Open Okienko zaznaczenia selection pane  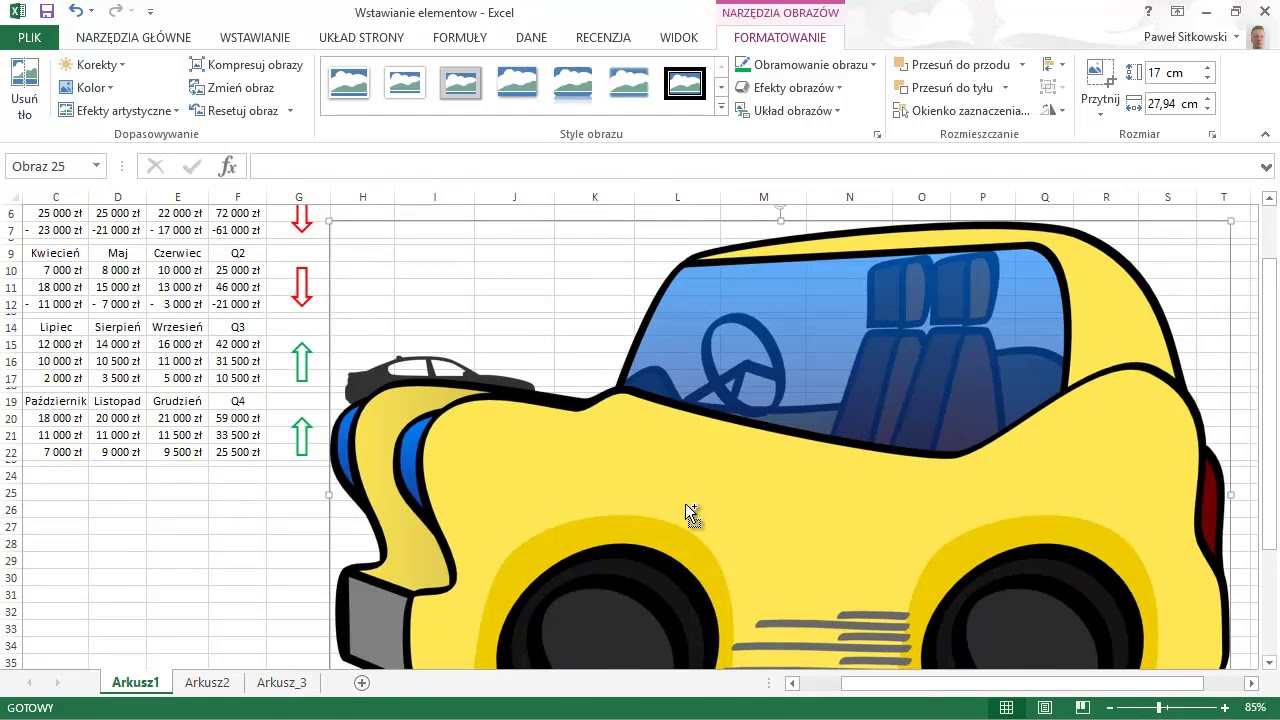961,111
